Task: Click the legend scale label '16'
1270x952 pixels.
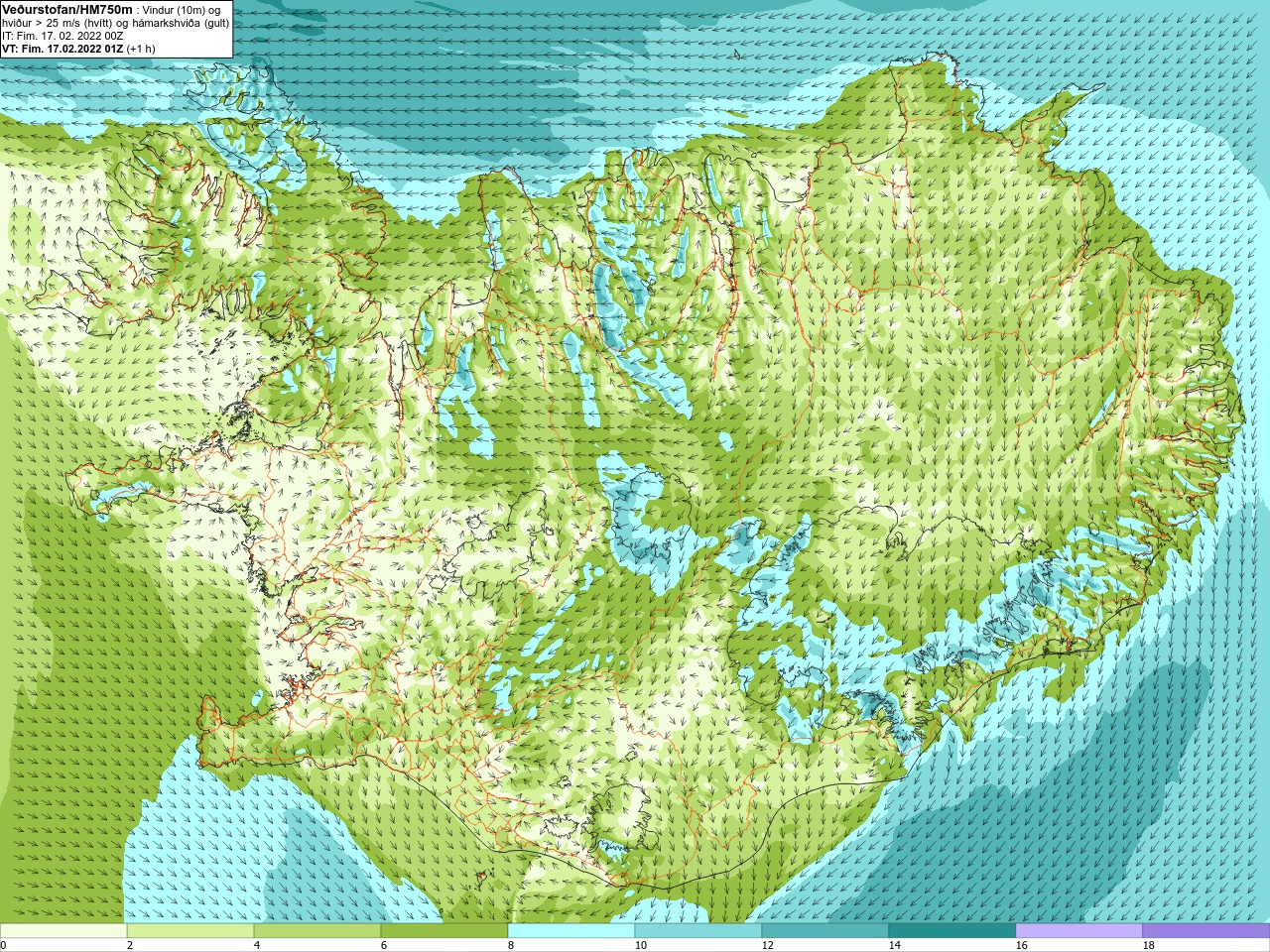Action: [x=1022, y=945]
